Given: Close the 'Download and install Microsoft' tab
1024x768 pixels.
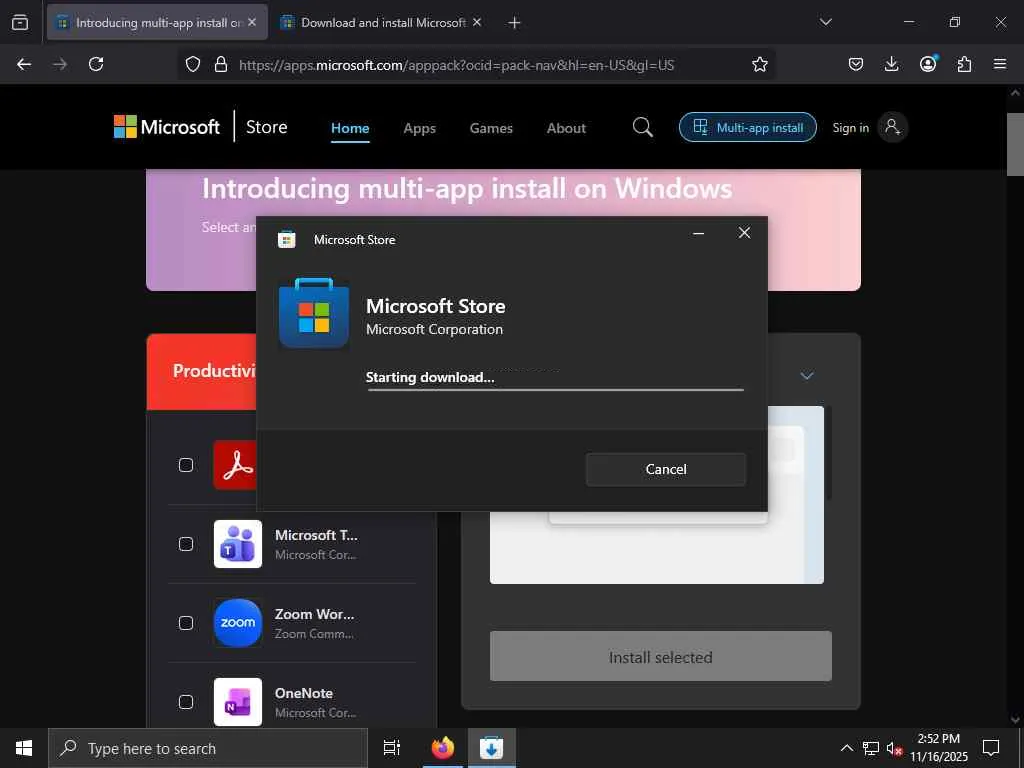Looking at the screenshot, I should [477, 22].
